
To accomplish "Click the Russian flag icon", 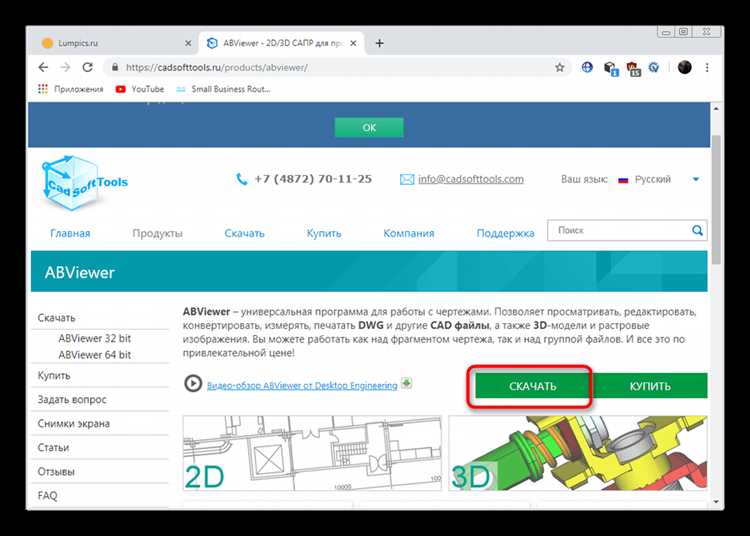I will 623,180.
